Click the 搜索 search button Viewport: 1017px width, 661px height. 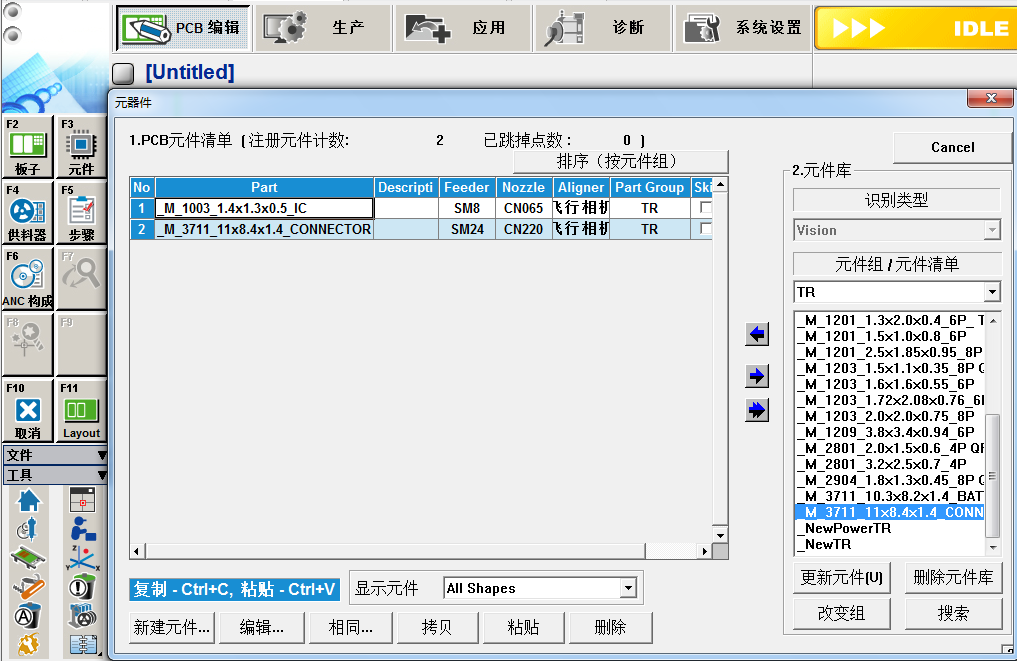tap(953, 613)
